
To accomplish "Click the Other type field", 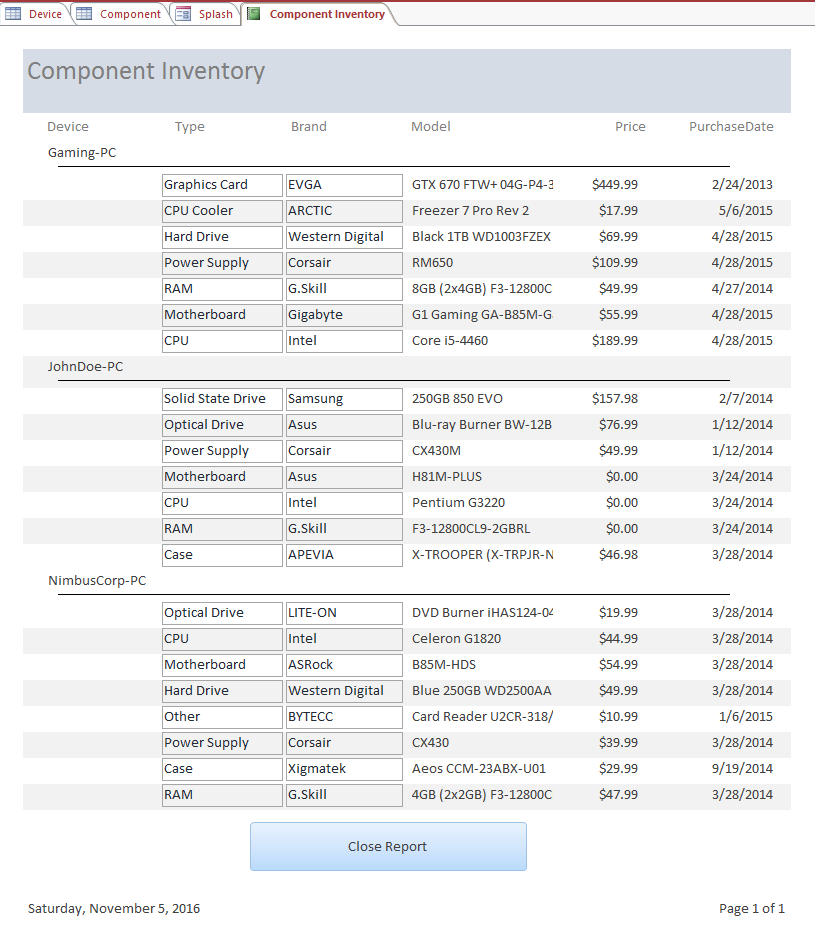I will tap(222, 717).
